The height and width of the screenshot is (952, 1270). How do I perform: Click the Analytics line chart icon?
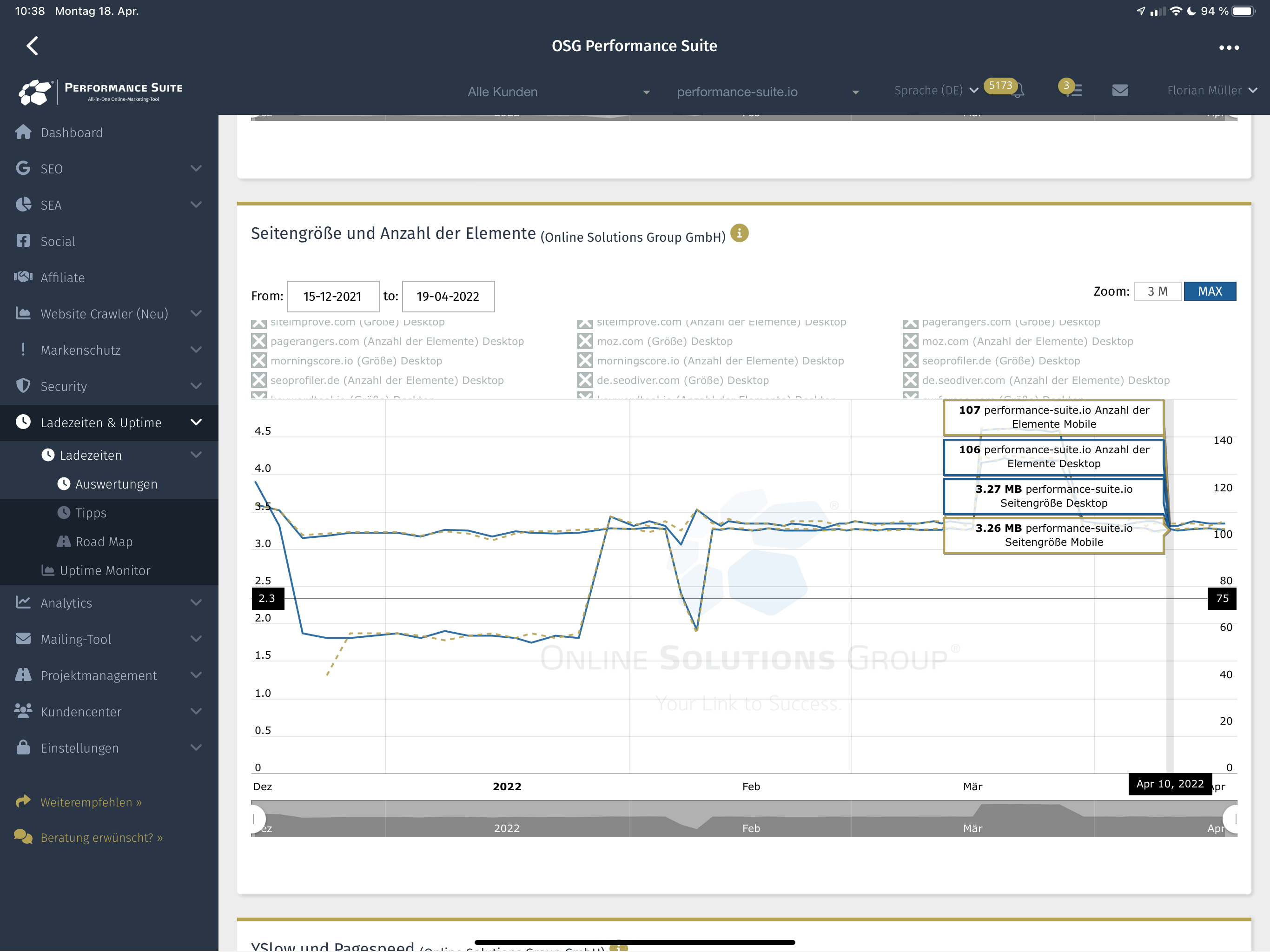click(23, 602)
